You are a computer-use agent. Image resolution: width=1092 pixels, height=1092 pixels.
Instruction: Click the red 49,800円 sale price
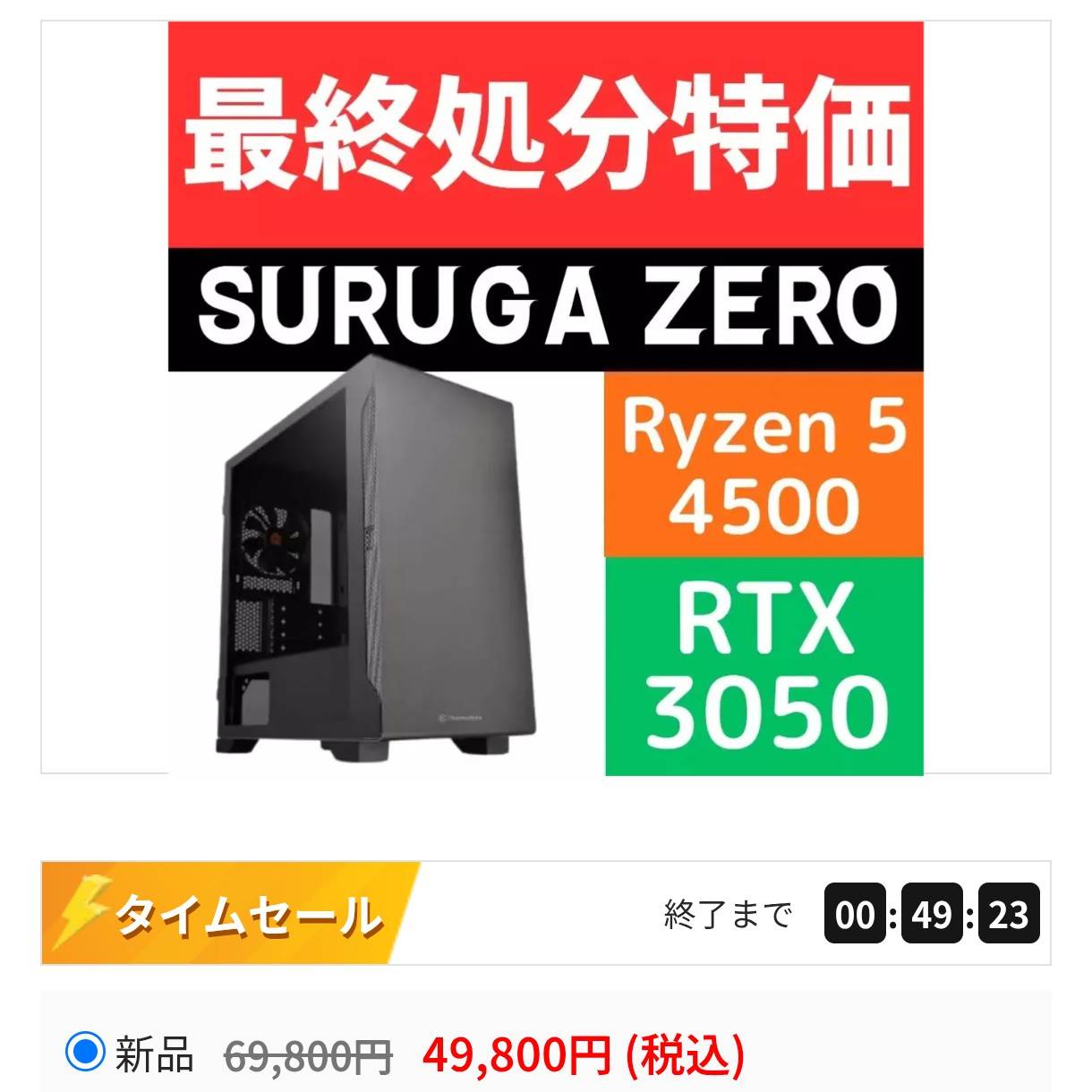coord(516,1054)
